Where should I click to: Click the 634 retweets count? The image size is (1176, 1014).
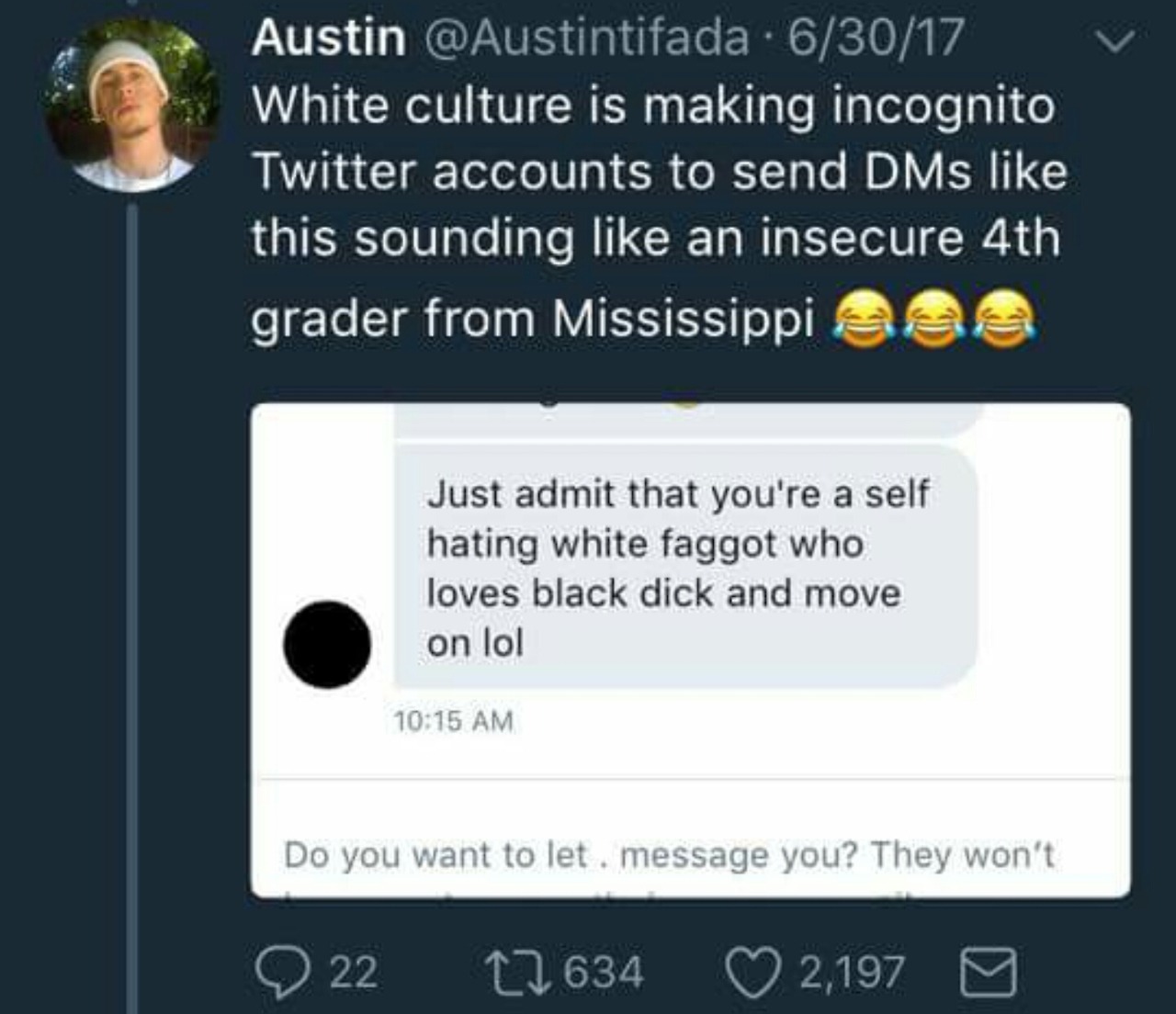coord(604,973)
